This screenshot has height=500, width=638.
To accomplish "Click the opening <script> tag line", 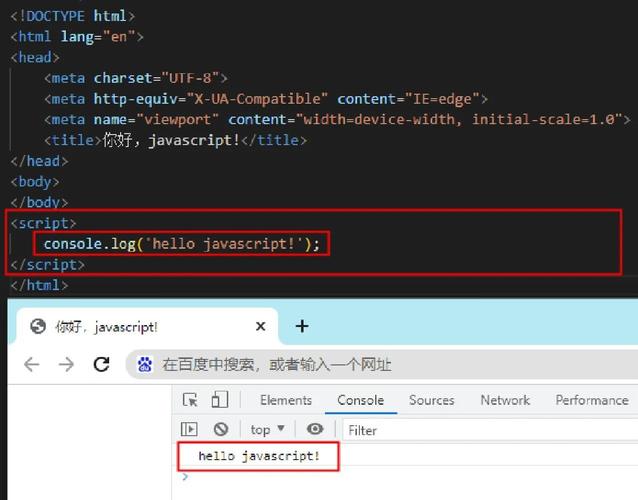I will pyautogui.click(x=44, y=223).
